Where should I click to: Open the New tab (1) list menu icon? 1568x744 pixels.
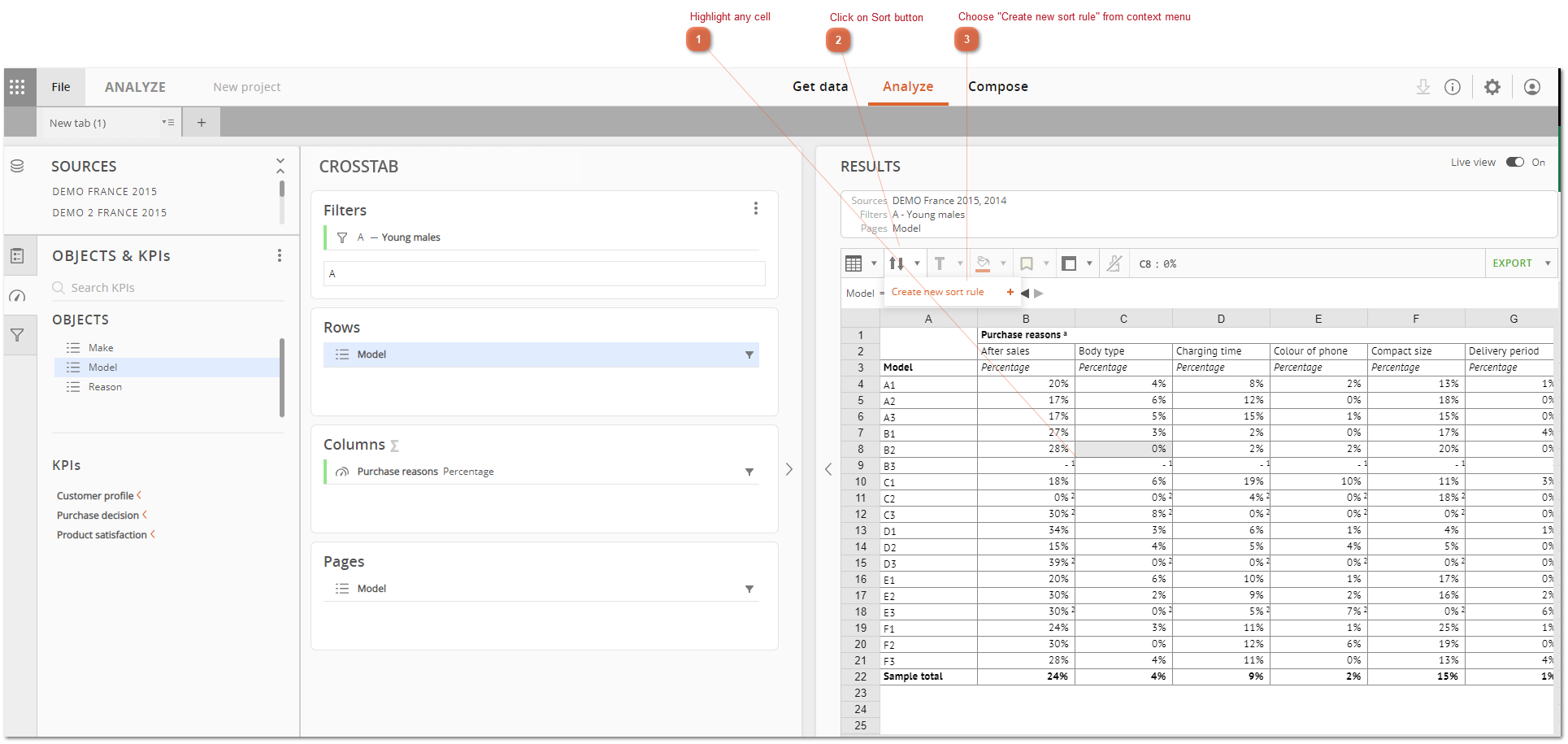[x=168, y=123]
